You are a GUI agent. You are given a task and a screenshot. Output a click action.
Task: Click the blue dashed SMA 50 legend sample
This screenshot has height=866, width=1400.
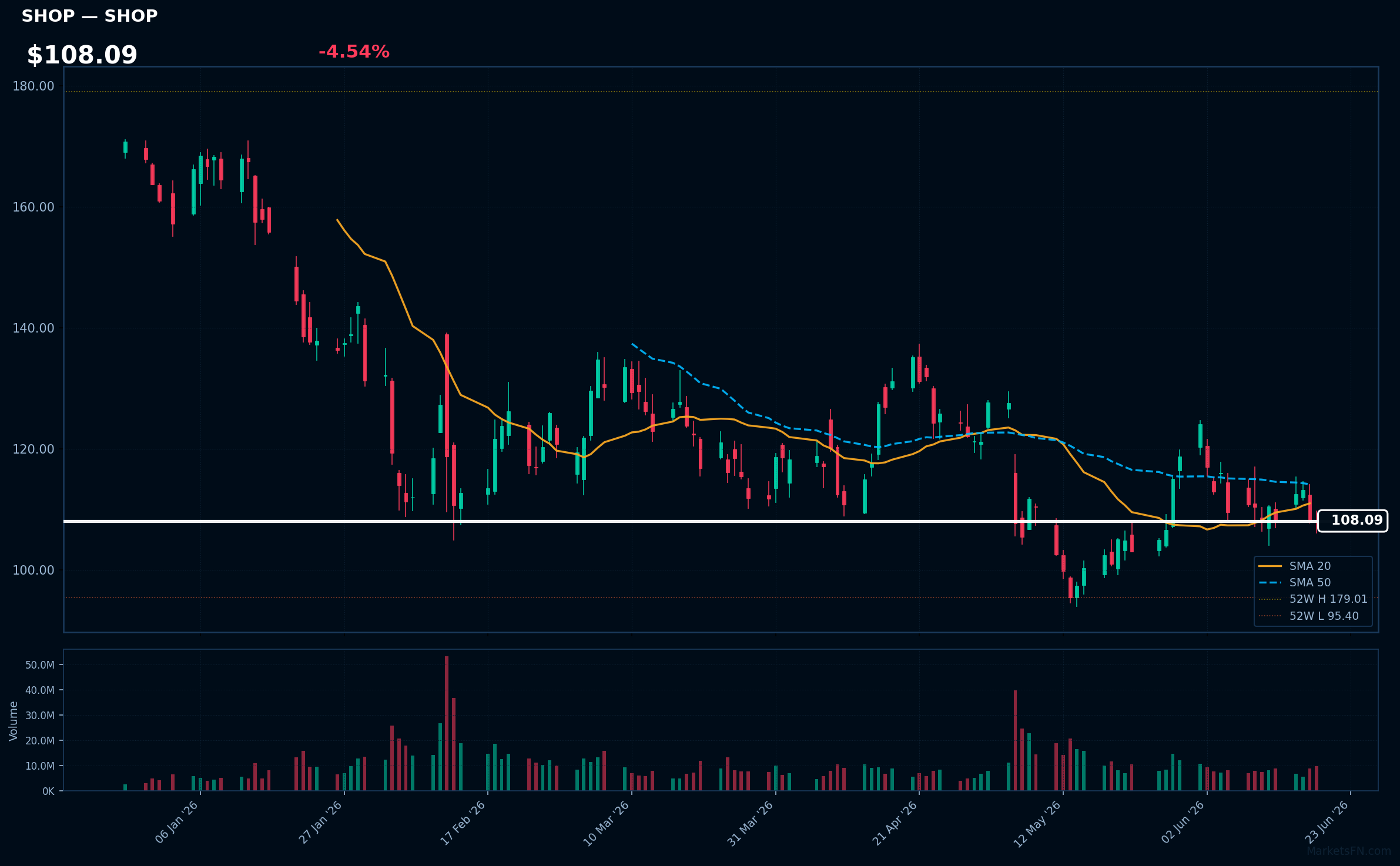(1270, 583)
